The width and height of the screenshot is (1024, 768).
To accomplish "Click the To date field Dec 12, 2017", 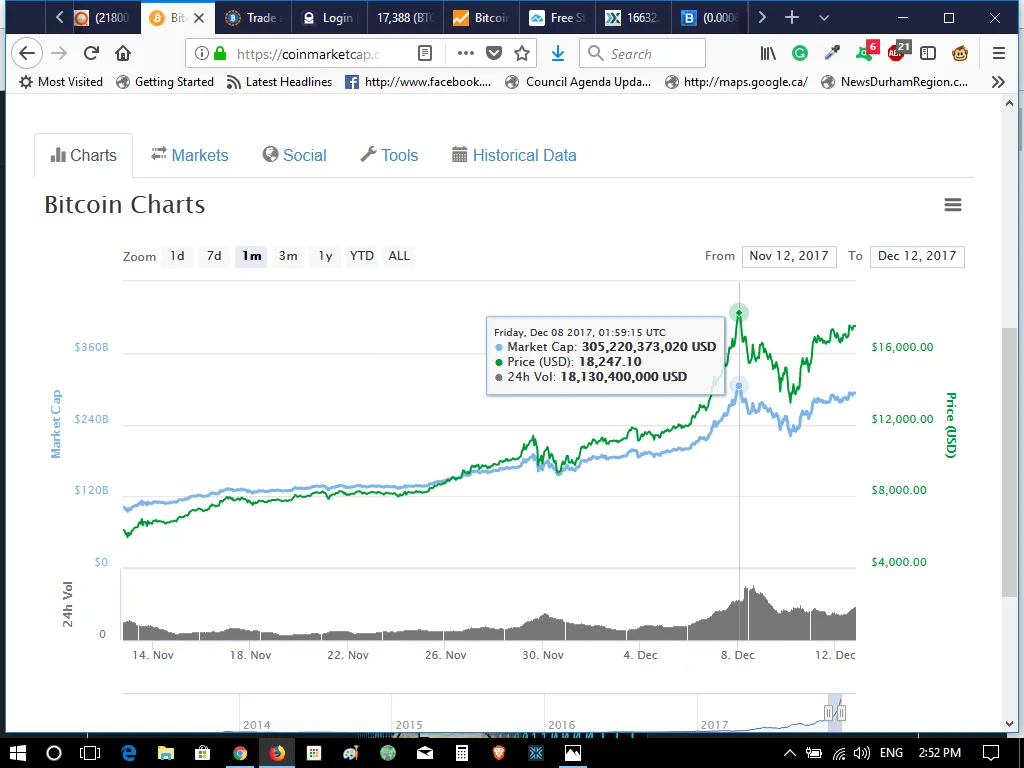I will (x=917, y=256).
